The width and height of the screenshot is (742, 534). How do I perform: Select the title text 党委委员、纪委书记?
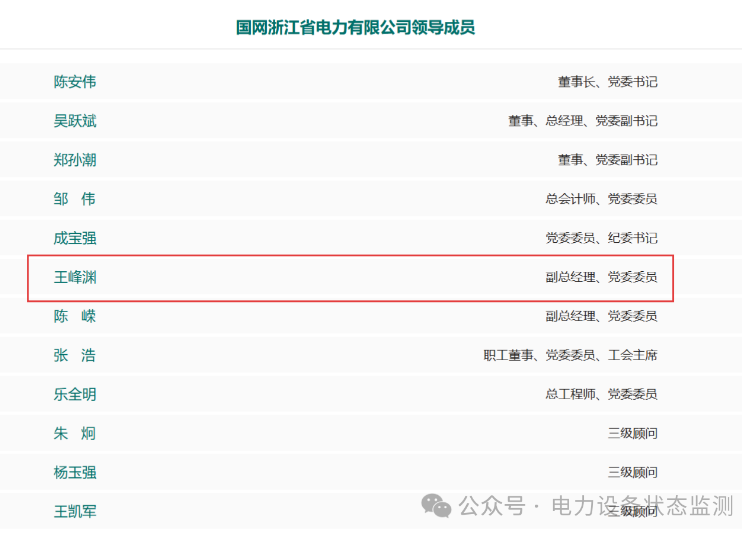tap(601, 238)
